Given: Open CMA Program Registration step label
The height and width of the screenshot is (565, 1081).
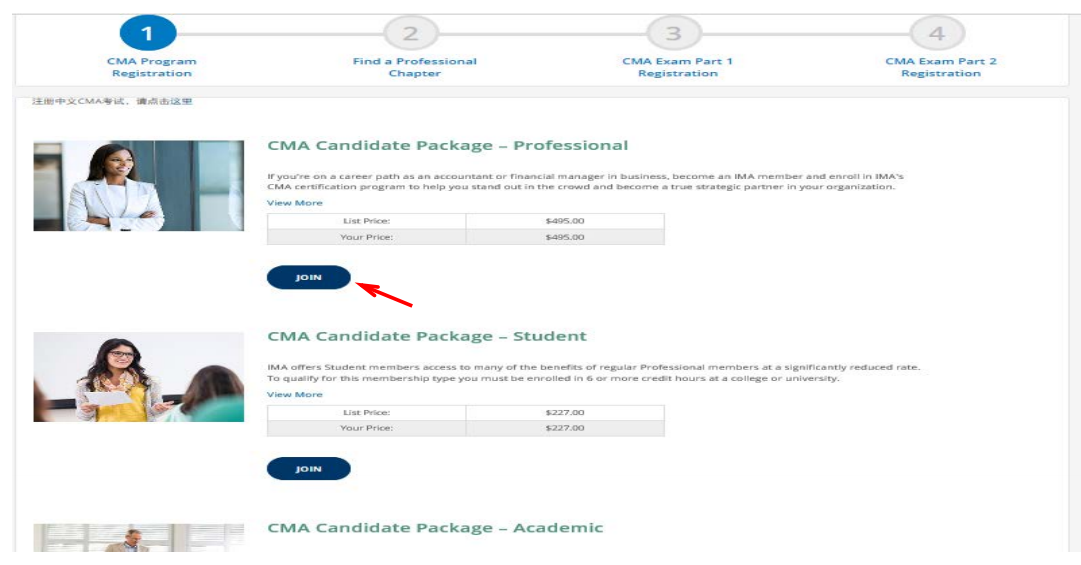Looking at the screenshot, I should tap(152, 67).
